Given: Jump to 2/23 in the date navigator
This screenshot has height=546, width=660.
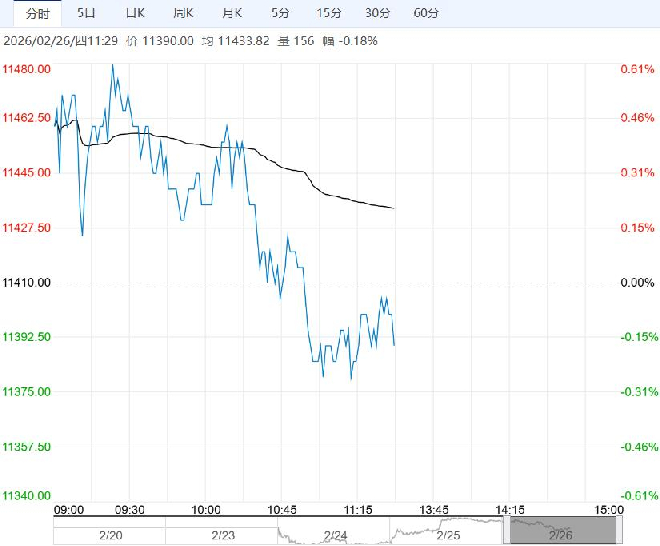Looking at the screenshot, I should point(222,535).
